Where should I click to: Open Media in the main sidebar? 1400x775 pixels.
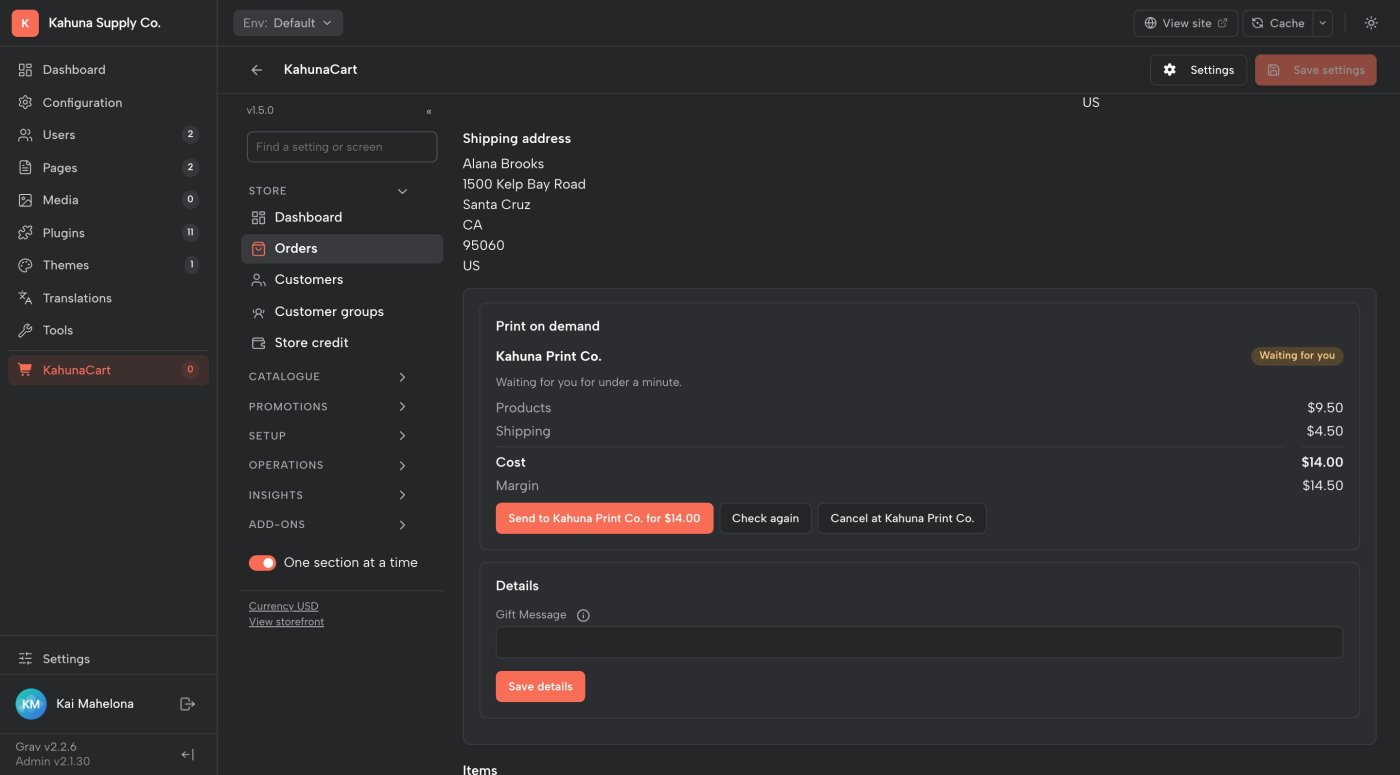coord(108,200)
